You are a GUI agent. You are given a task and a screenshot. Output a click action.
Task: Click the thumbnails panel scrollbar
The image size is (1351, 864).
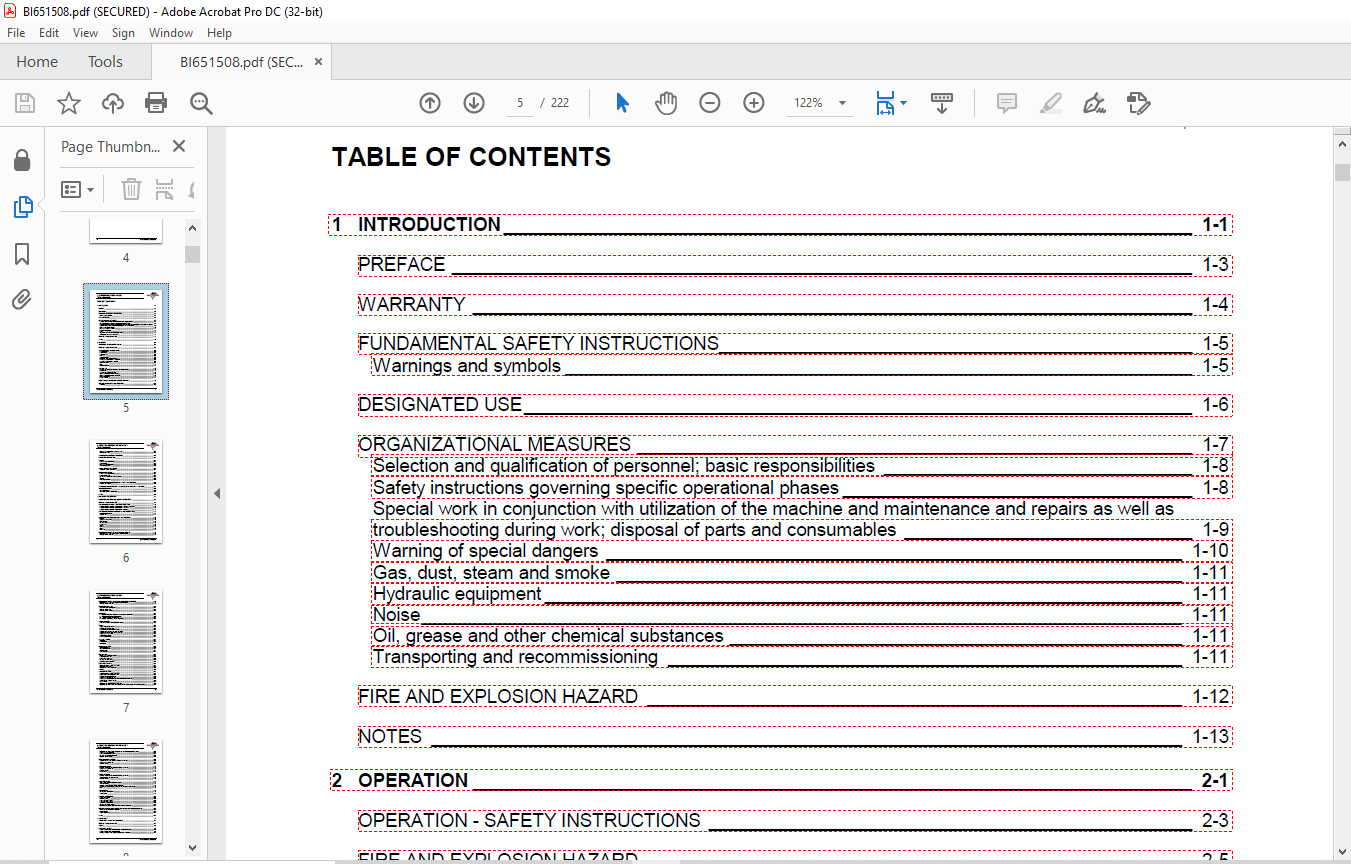coord(192,253)
